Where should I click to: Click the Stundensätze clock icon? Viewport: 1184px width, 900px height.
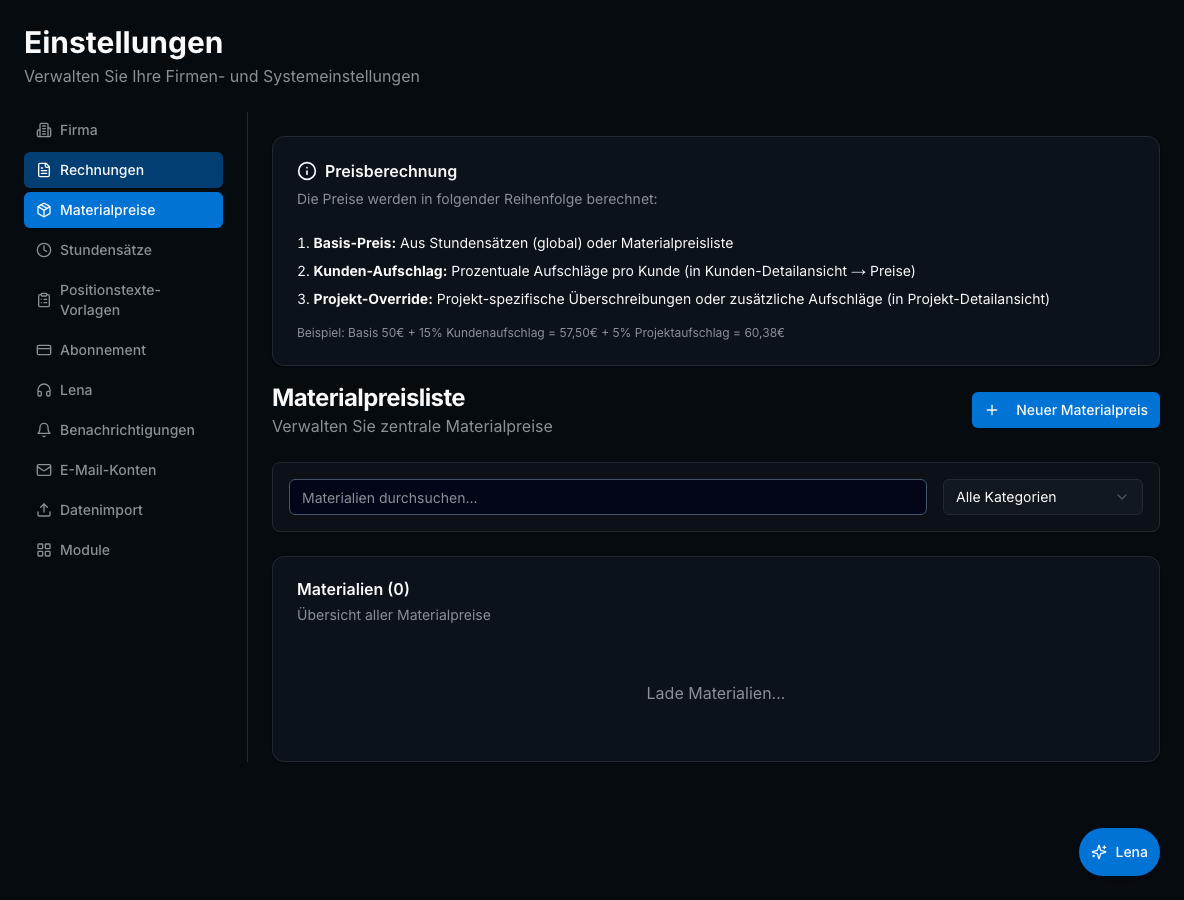point(44,250)
